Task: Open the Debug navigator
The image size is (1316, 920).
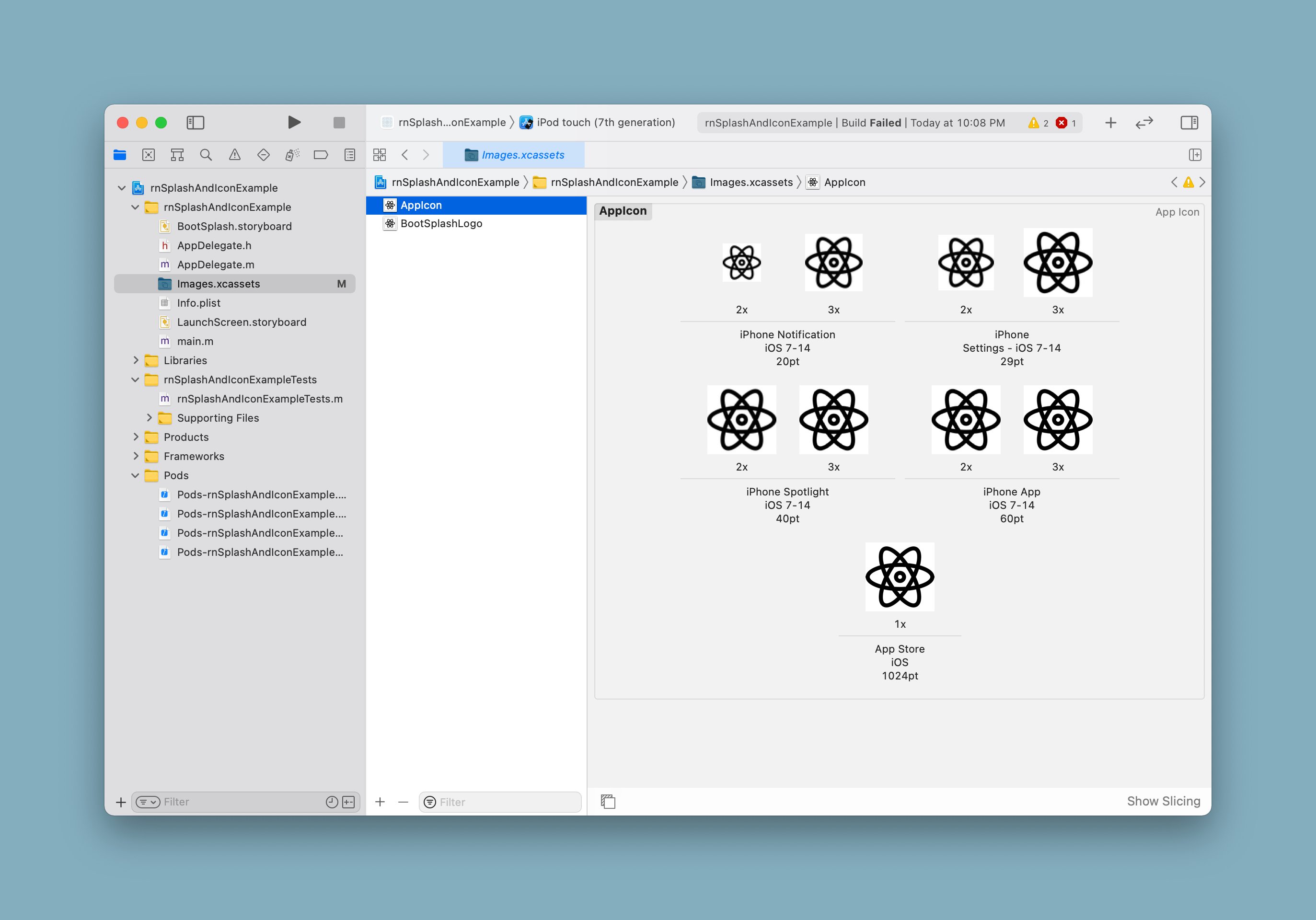Action: coord(292,155)
